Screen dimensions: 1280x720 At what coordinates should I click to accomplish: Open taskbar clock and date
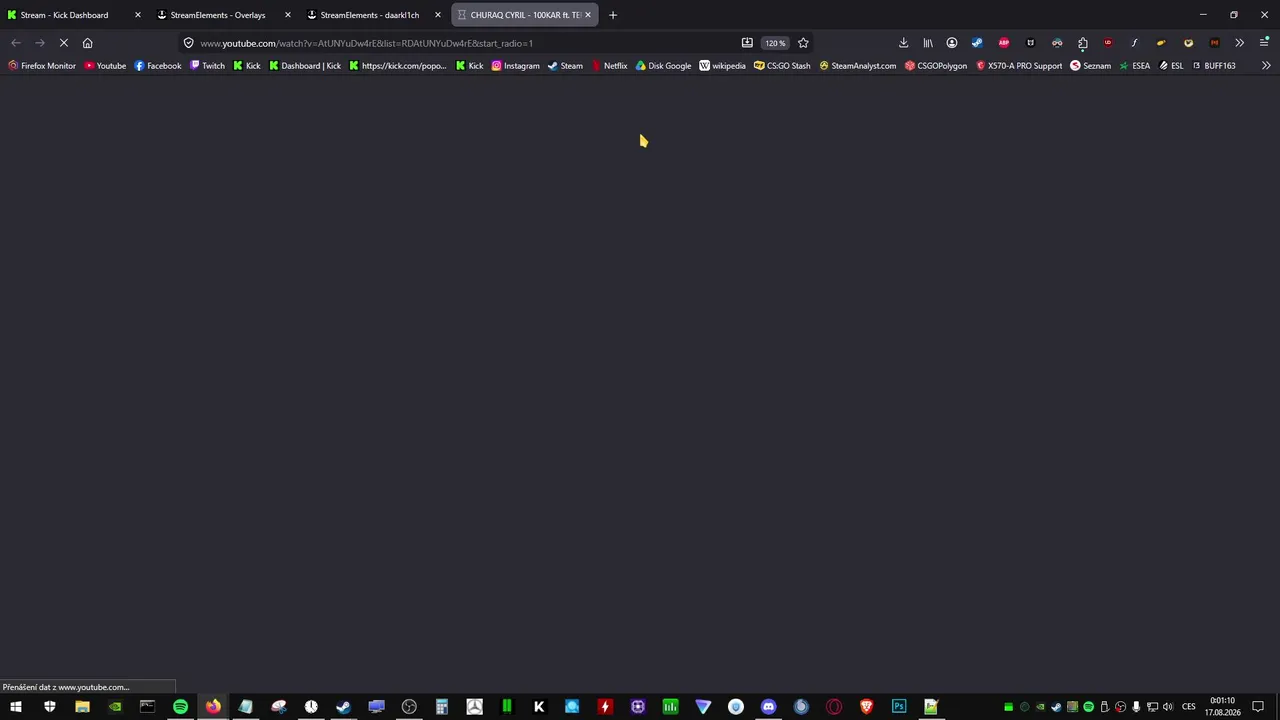1222,707
